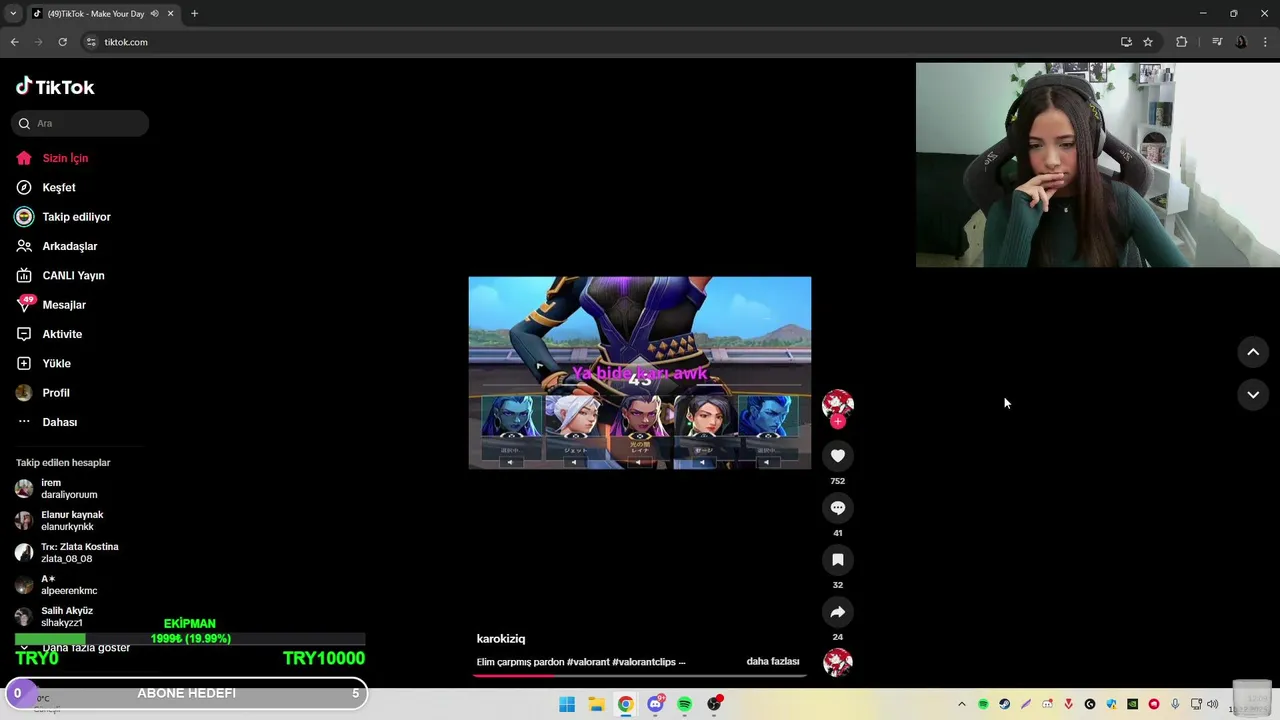
Task: Open Chrome three-dot menu
Action: coord(1266,42)
